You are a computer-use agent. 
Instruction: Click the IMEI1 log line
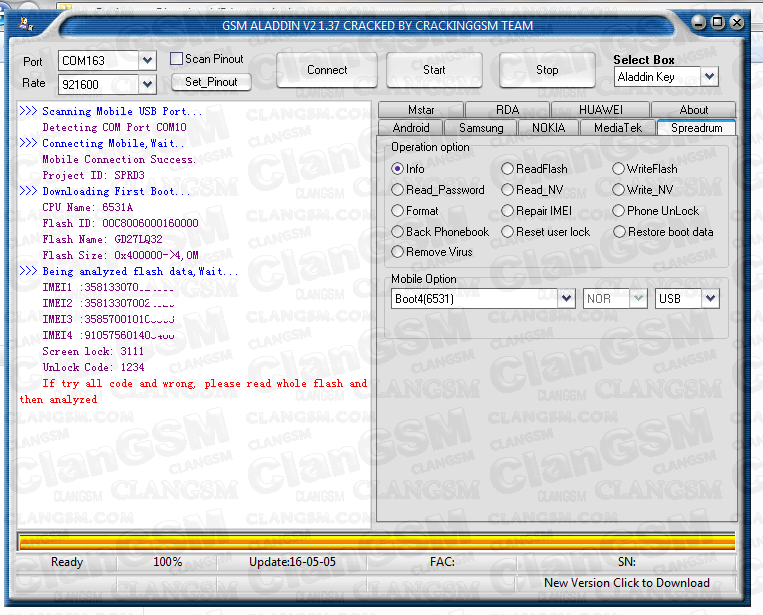pyautogui.click(x=108, y=287)
